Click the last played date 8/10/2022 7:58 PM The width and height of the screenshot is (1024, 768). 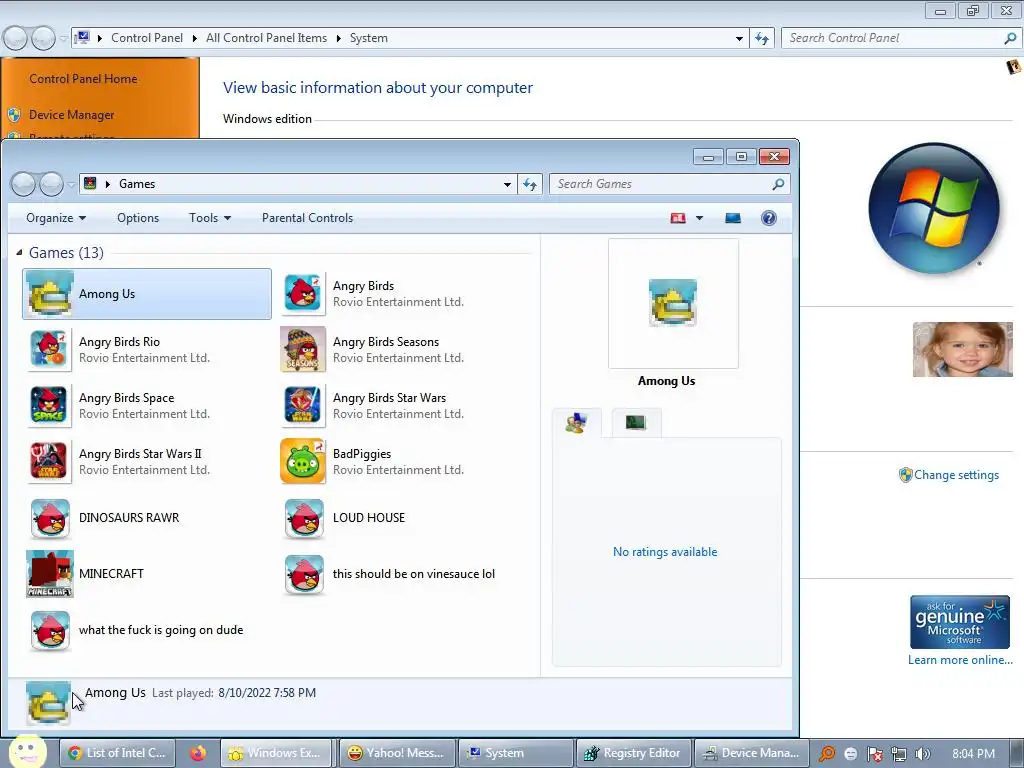pyautogui.click(x=267, y=693)
